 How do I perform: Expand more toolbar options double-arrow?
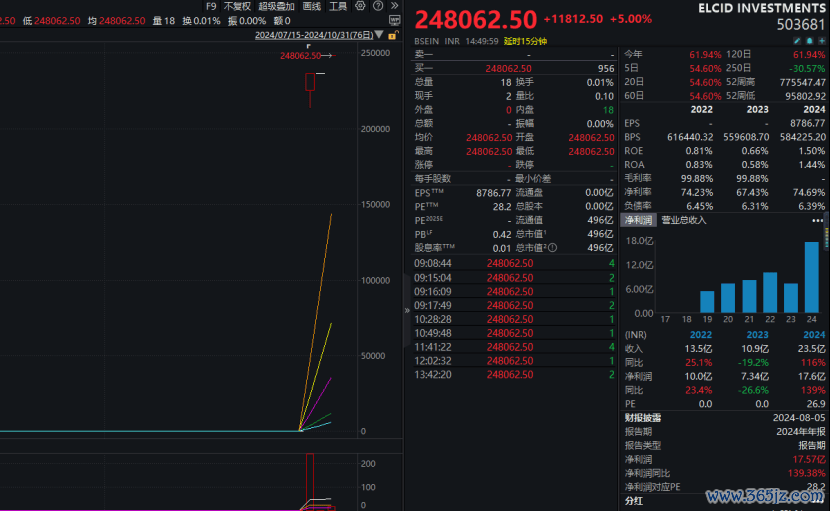pyautogui.click(x=394, y=6)
